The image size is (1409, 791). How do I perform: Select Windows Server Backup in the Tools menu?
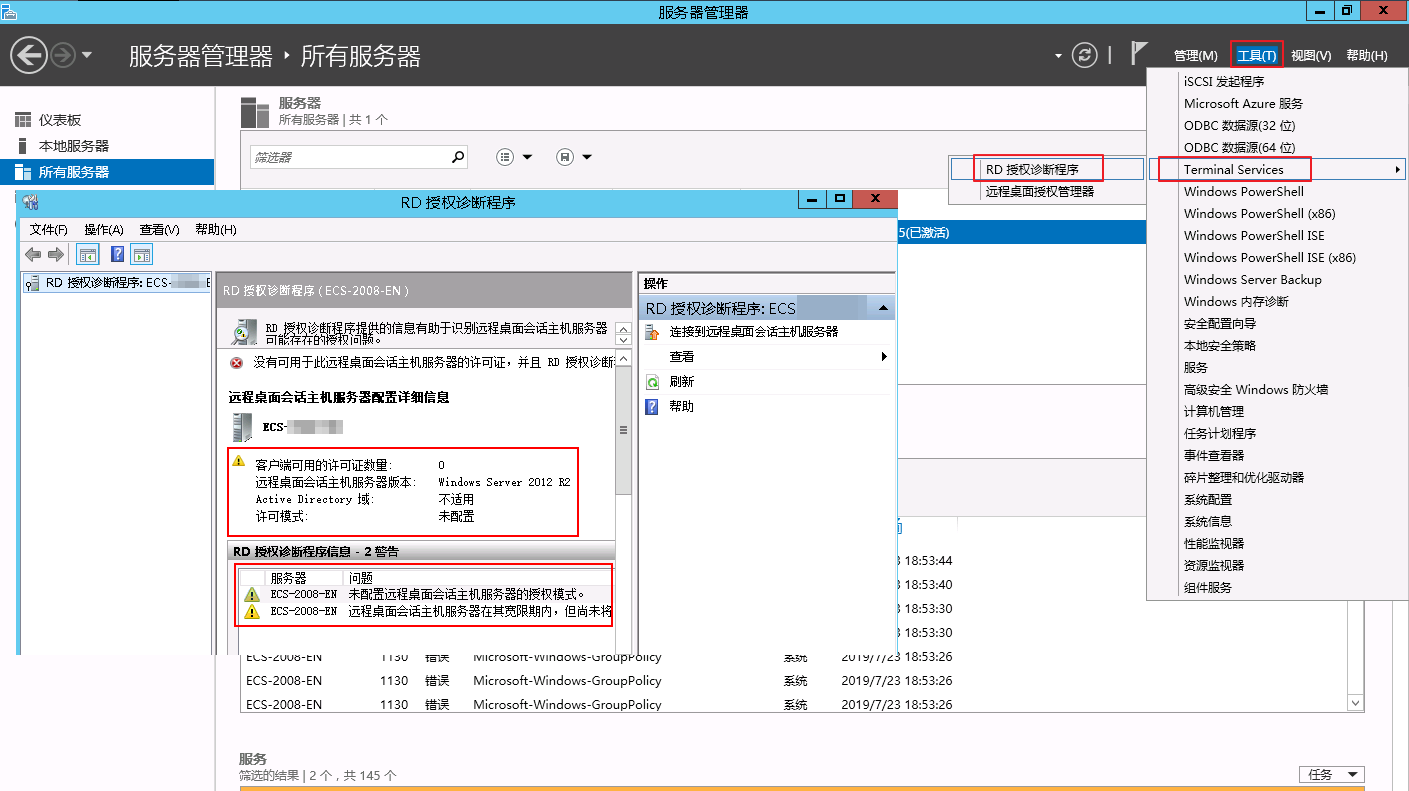1253,280
